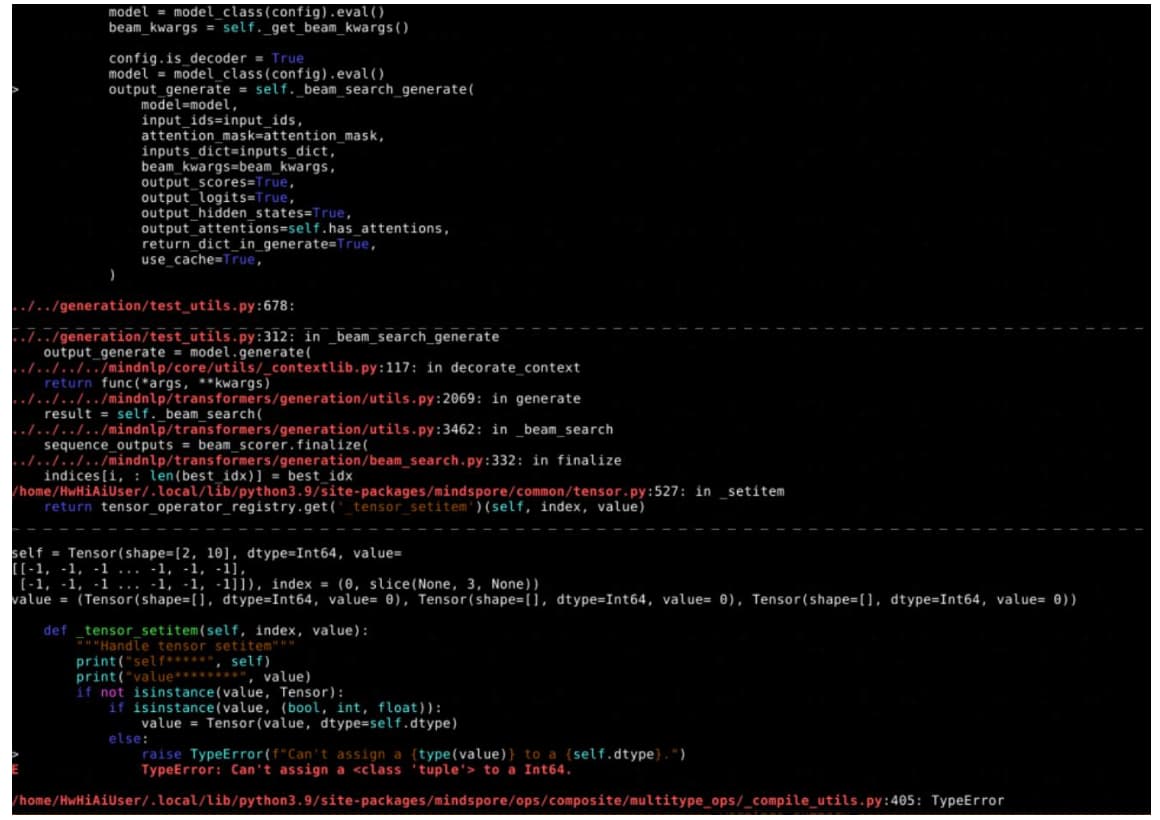Viewport: 1160px width, 820px height.
Task: Click the use_cache=True argument line
Action: pyautogui.click(x=198, y=259)
